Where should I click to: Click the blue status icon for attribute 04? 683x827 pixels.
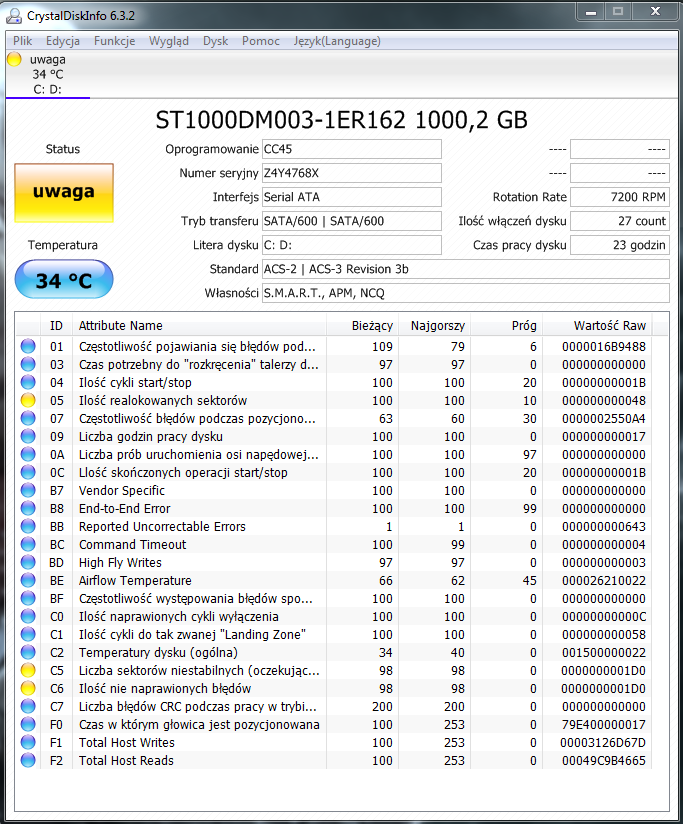(28, 382)
